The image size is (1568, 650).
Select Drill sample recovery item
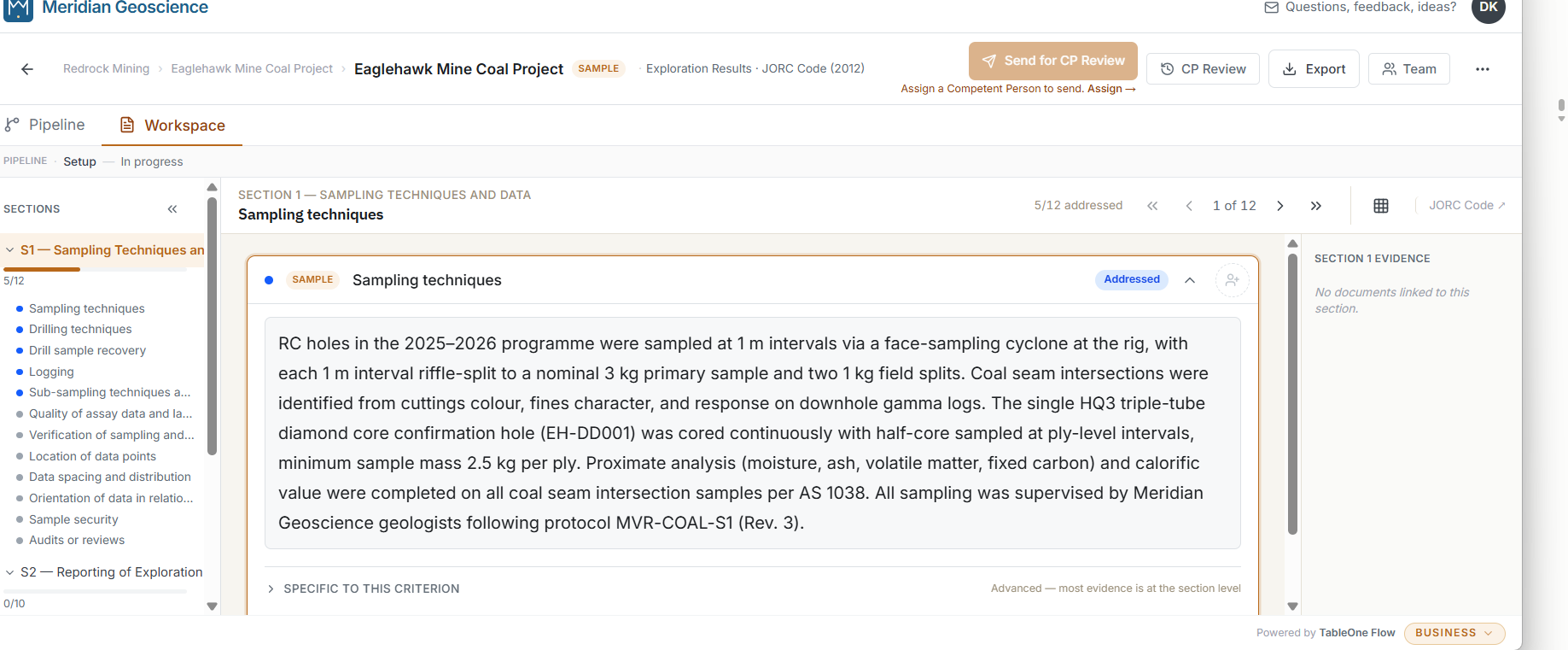87,350
